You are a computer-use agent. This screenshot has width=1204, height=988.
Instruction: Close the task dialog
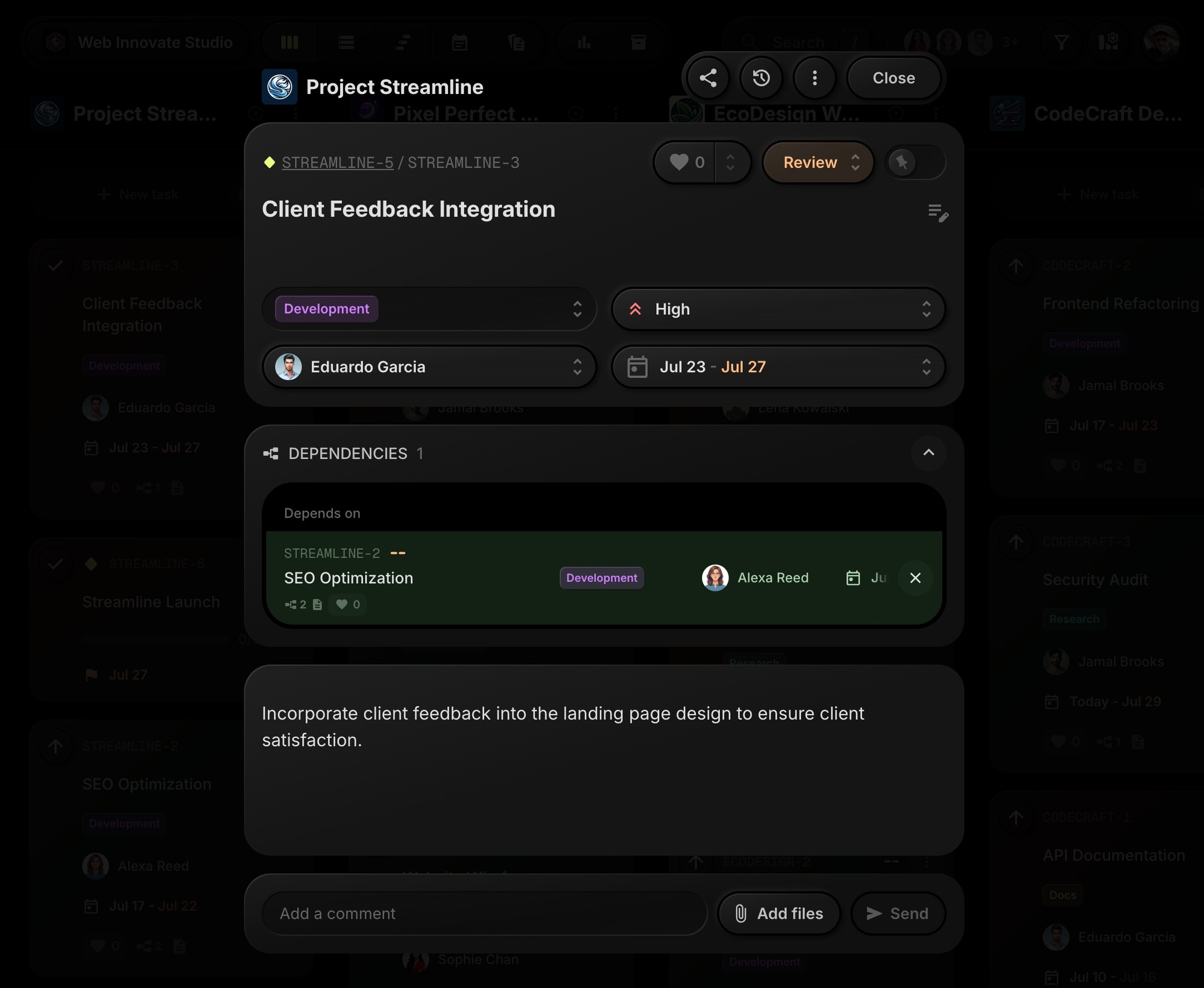(x=893, y=78)
